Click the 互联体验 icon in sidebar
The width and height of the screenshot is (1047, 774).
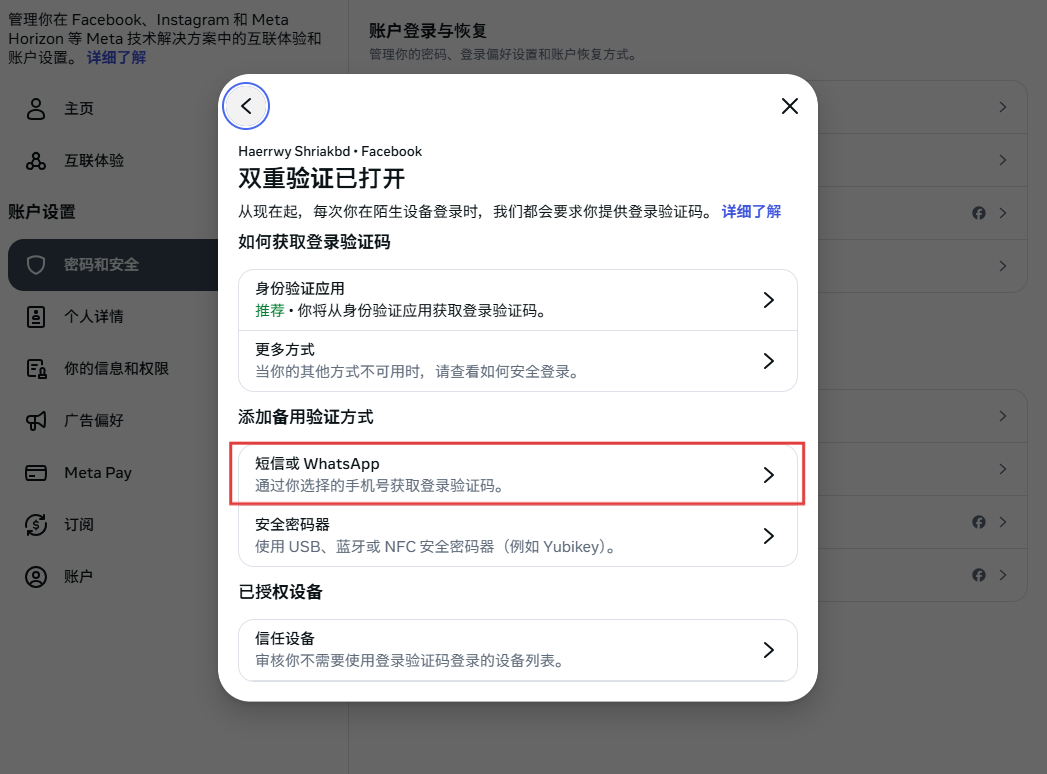35,160
